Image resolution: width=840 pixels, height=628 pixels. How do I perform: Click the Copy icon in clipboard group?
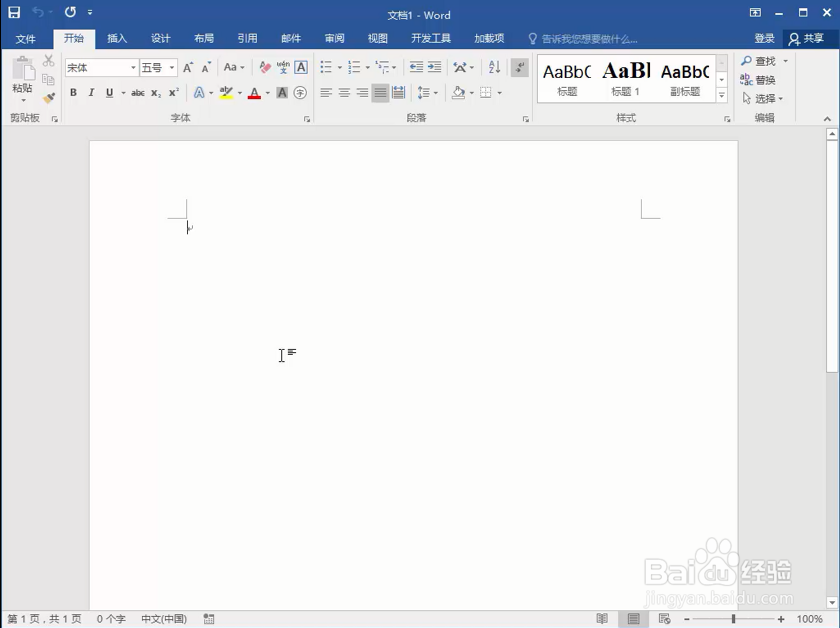[x=49, y=79]
